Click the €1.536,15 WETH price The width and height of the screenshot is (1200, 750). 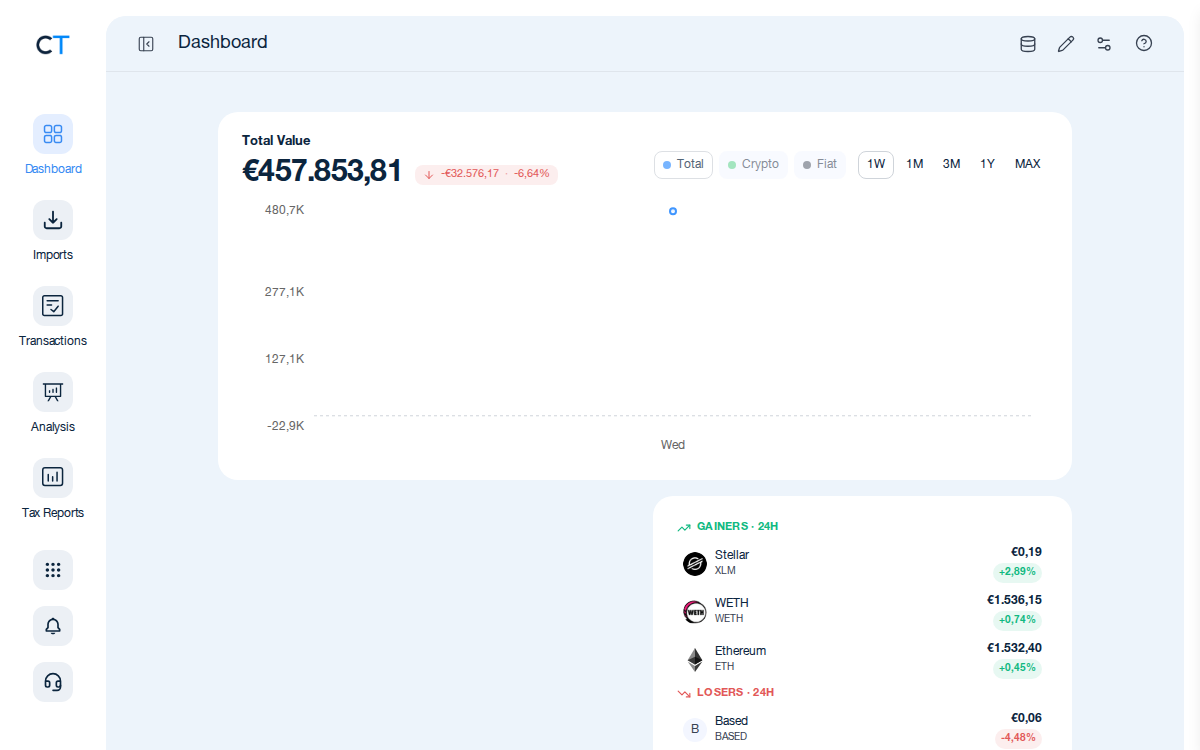pos(1014,600)
